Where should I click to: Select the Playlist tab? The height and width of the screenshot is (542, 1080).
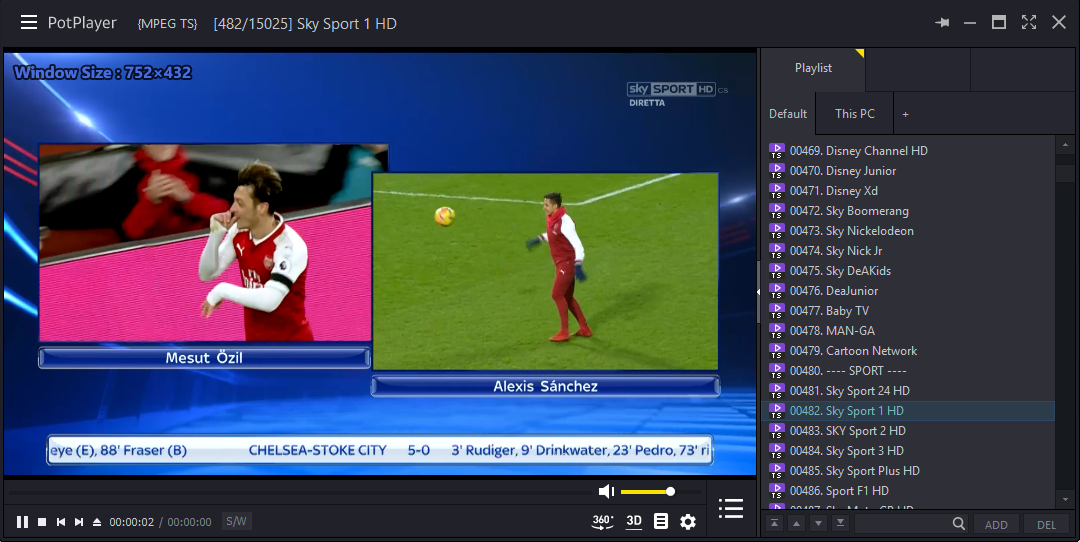pos(813,68)
